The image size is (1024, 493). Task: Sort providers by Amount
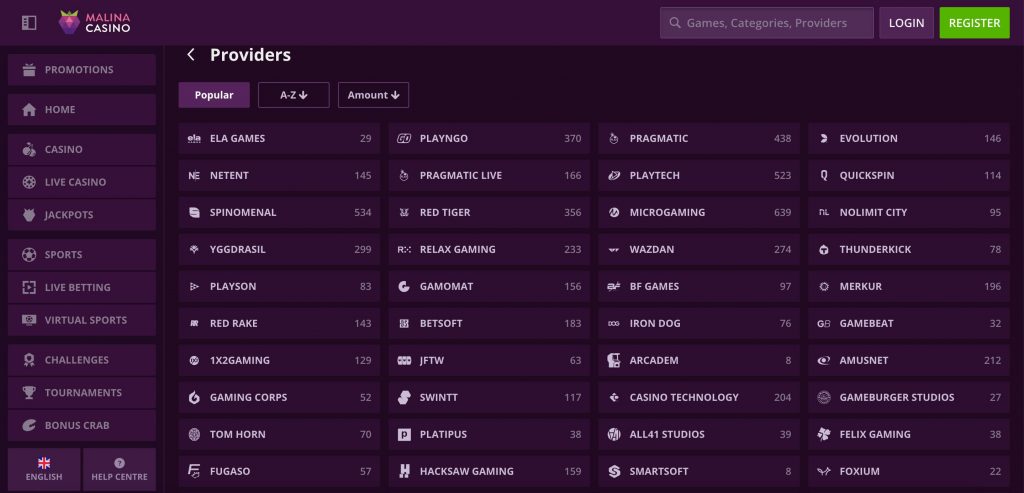pyautogui.click(x=373, y=95)
